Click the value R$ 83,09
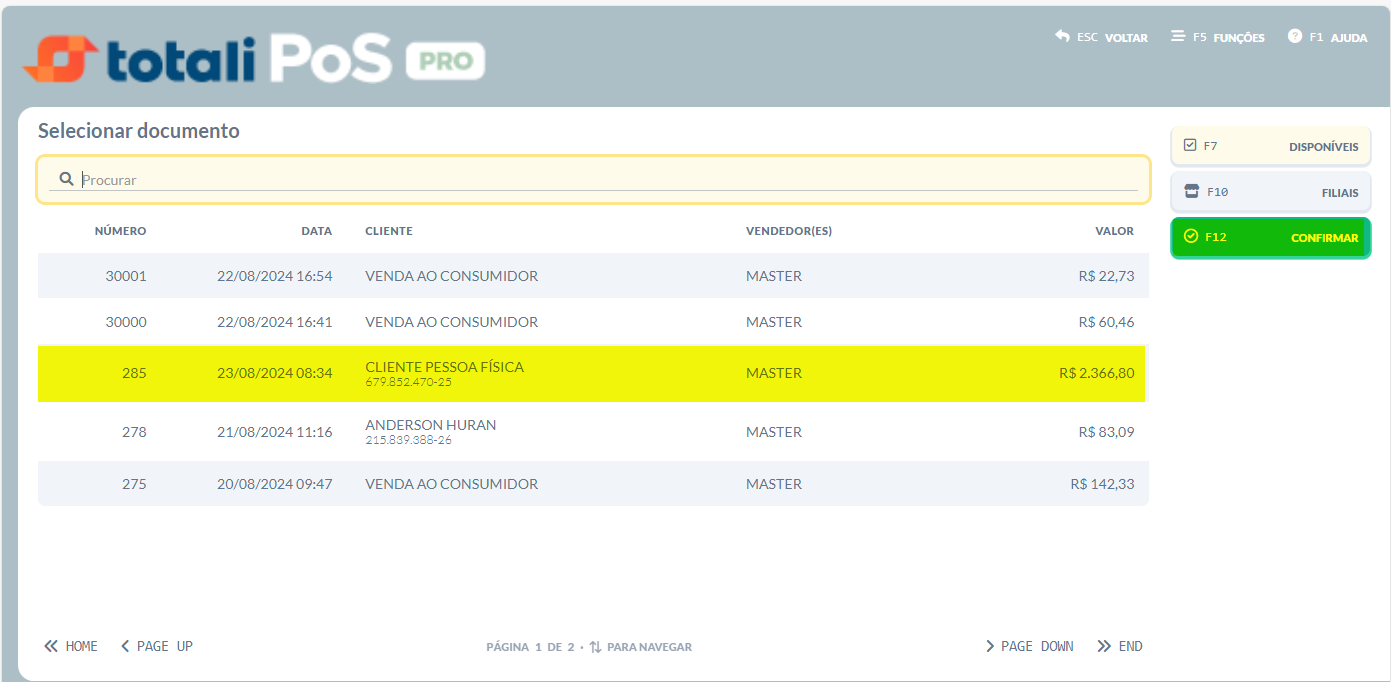The image size is (1391, 682). 1107,432
